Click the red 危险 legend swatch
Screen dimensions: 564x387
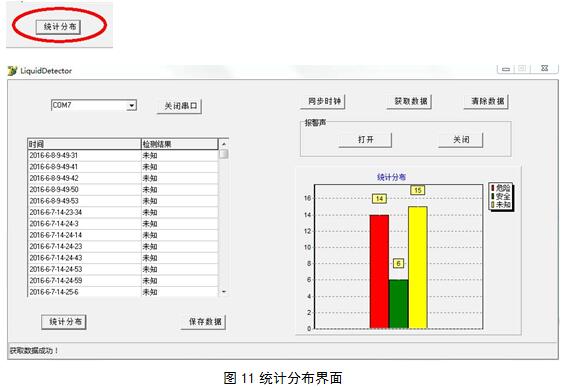[x=493, y=188]
